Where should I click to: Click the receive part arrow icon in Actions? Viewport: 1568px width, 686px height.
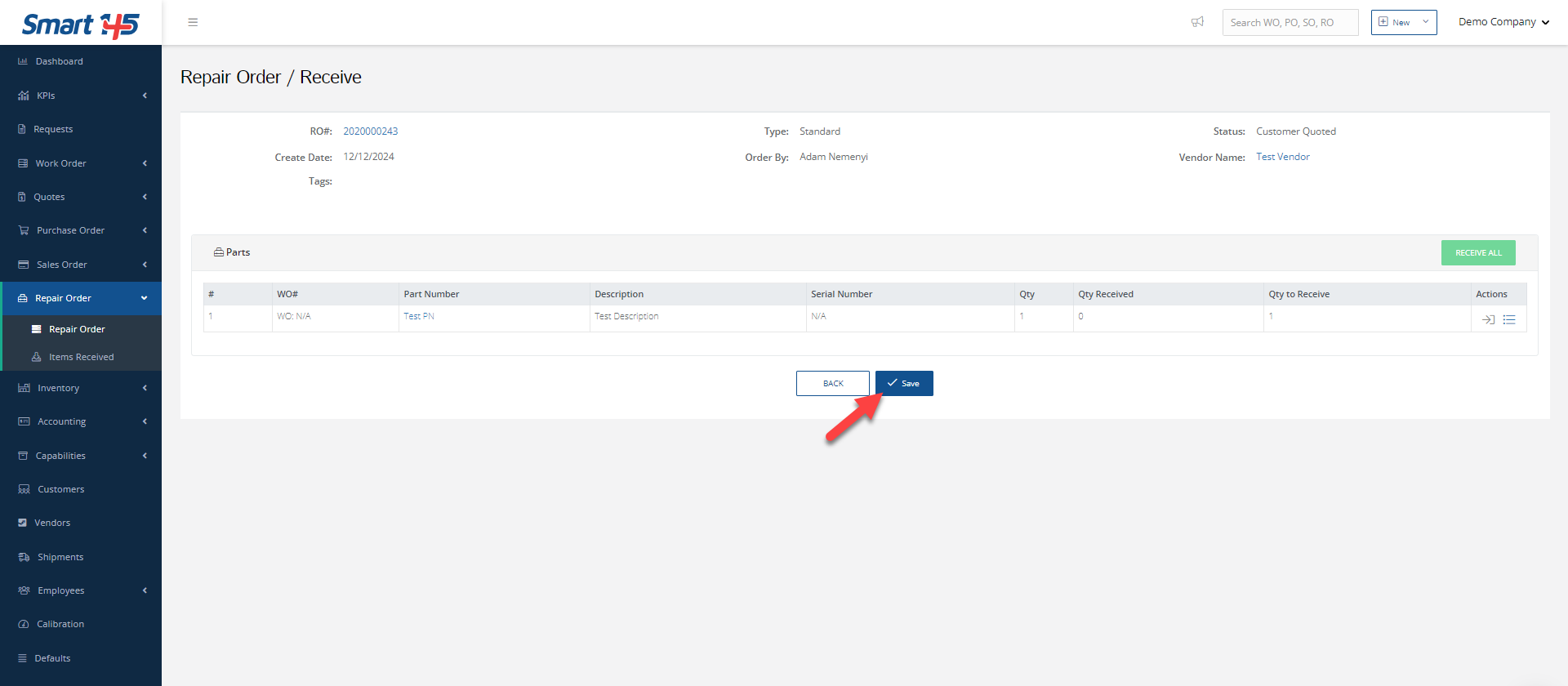click(1488, 319)
